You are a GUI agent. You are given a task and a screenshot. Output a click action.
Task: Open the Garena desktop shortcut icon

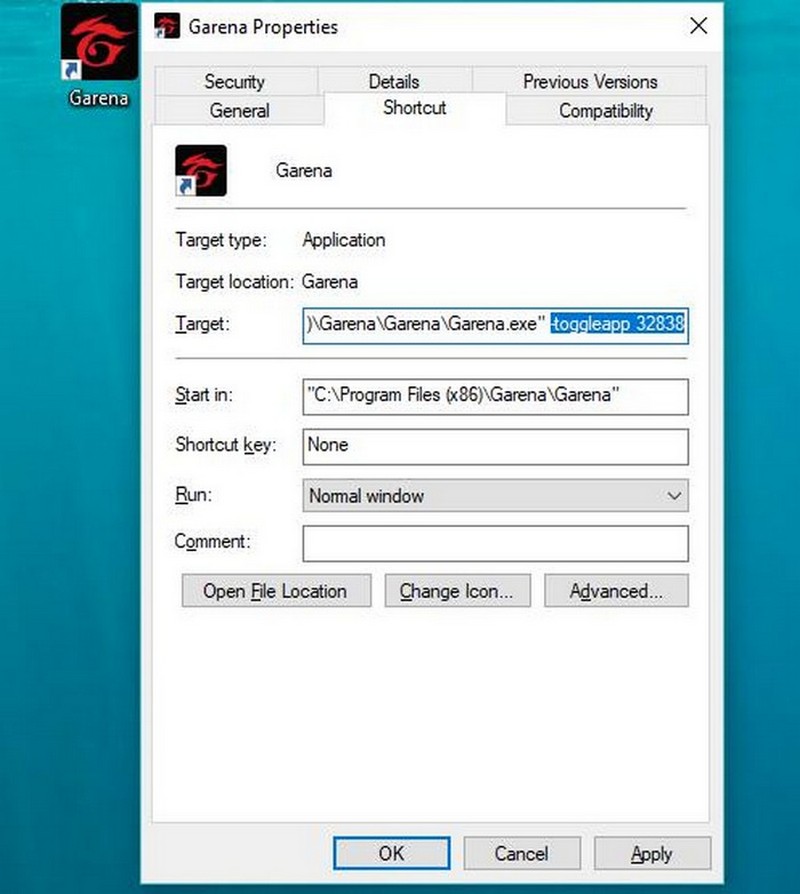click(x=99, y=42)
